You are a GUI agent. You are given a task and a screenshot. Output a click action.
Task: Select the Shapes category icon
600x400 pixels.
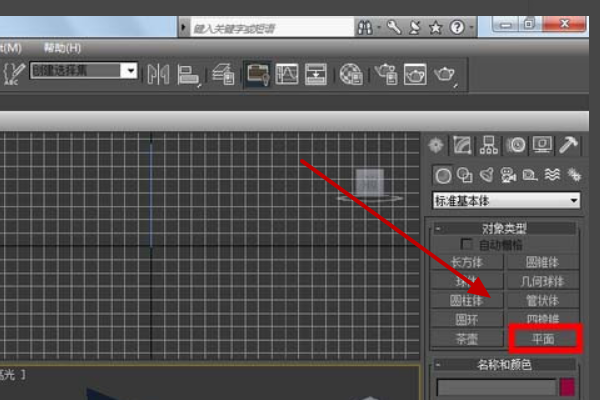[x=465, y=175]
